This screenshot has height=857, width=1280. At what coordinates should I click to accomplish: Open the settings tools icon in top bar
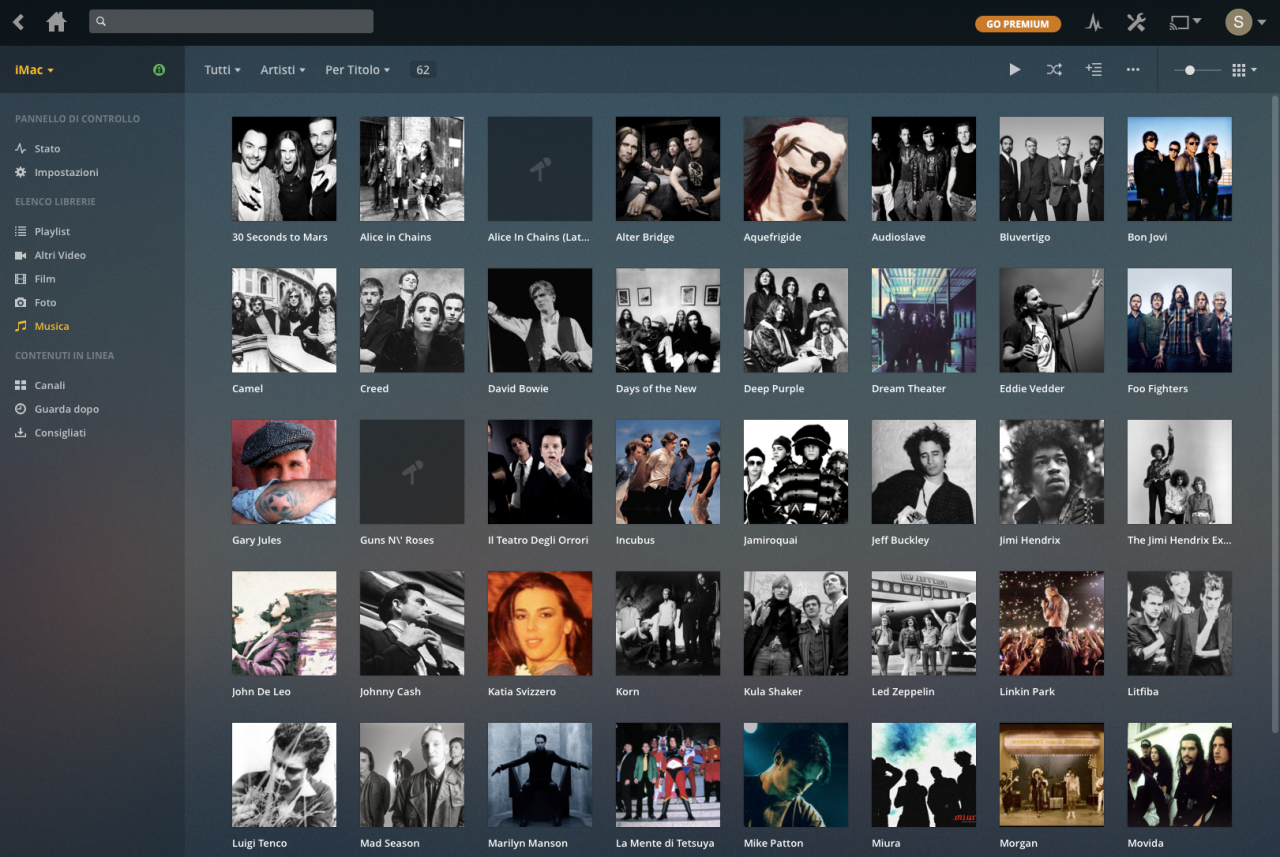(x=1136, y=22)
